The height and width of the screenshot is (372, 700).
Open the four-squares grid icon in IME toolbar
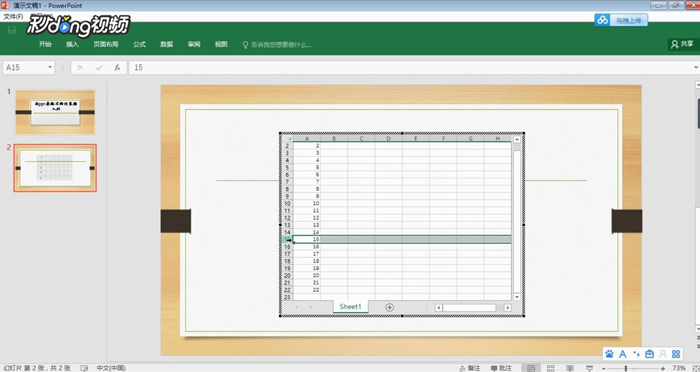pyautogui.click(x=676, y=354)
